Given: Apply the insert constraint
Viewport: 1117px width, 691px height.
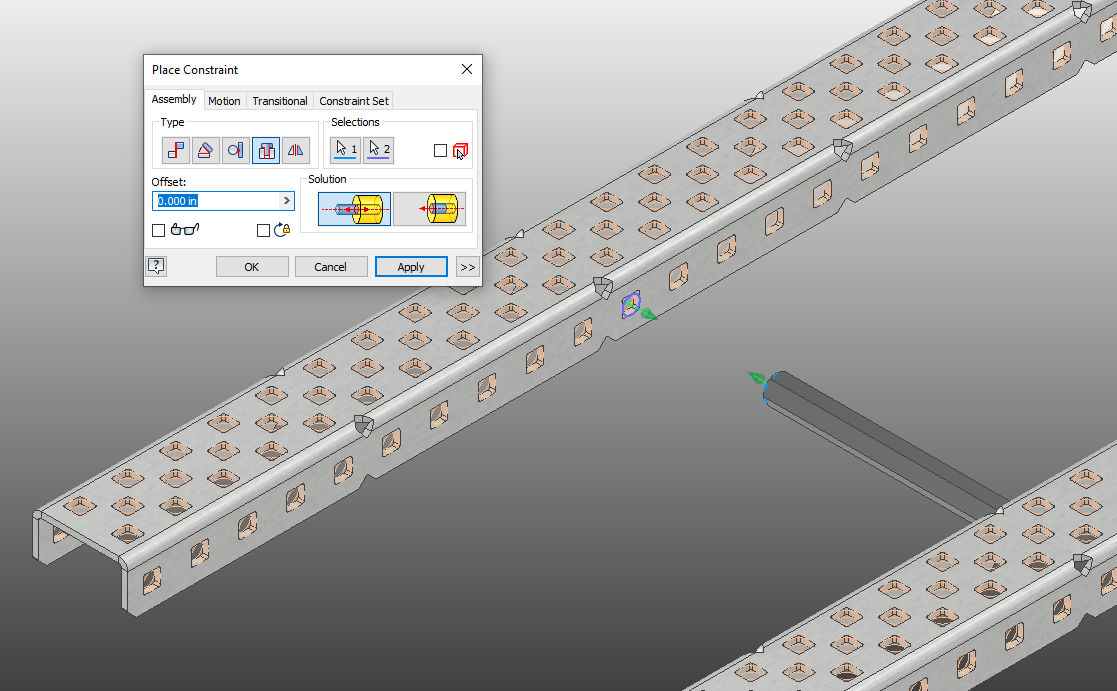Looking at the screenshot, I should point(411,266).
